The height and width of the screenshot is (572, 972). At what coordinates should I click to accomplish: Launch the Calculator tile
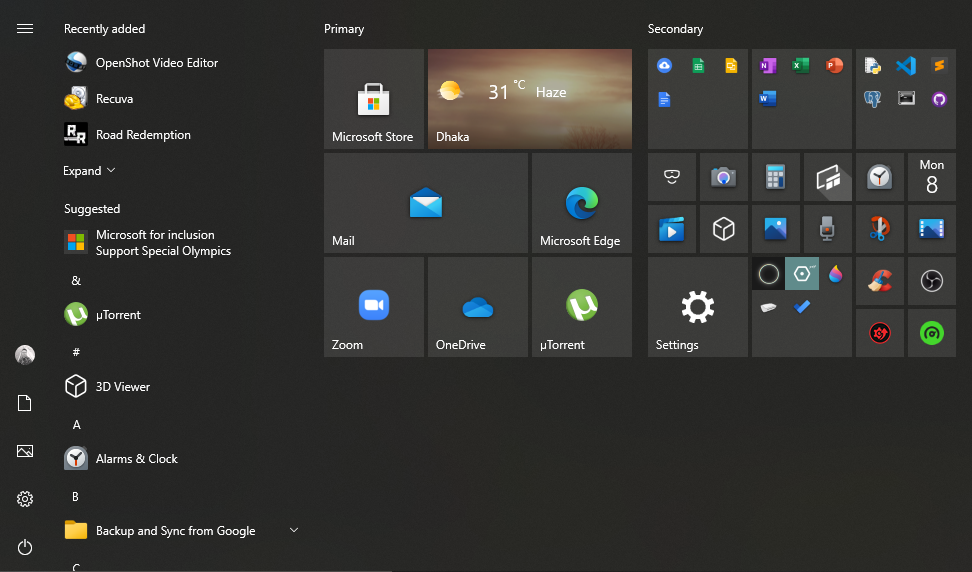775,177
